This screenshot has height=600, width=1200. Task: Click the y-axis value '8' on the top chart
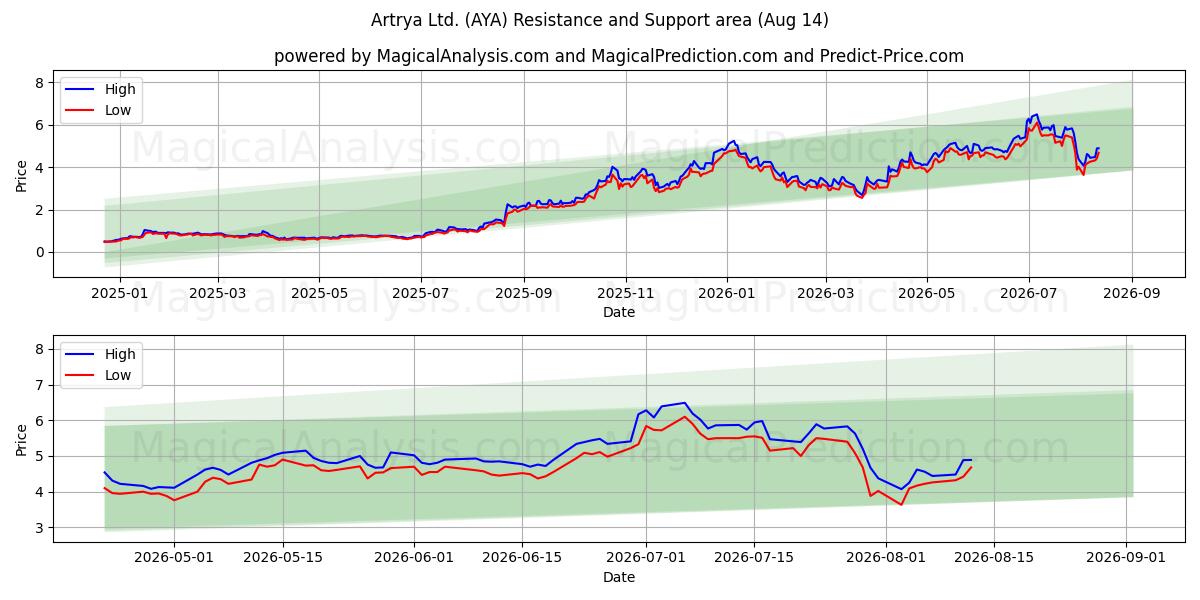click(40, 83)
